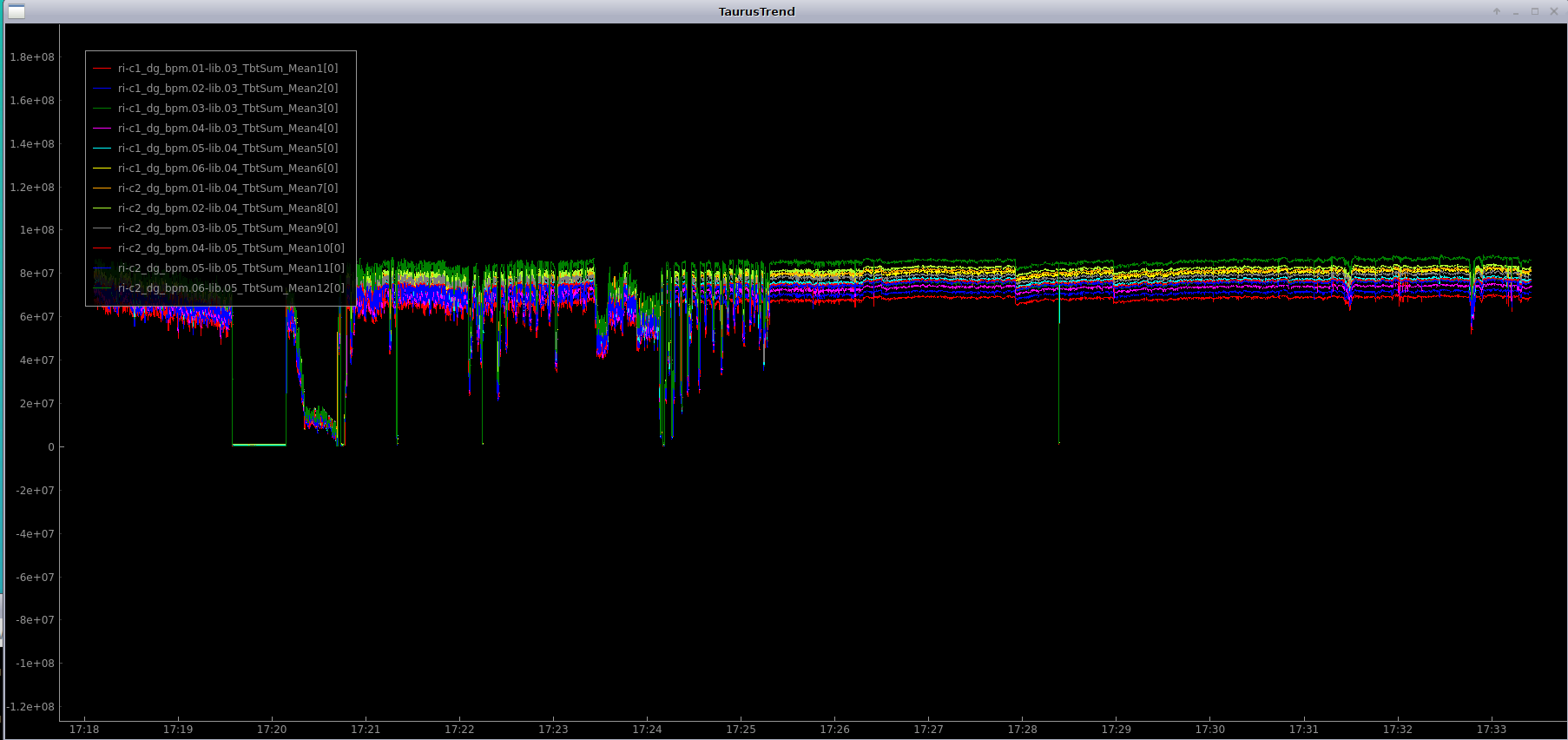Maximize the TaurusTrend window
This screenshot has height=740, width=1568.
pos(1535,11)
